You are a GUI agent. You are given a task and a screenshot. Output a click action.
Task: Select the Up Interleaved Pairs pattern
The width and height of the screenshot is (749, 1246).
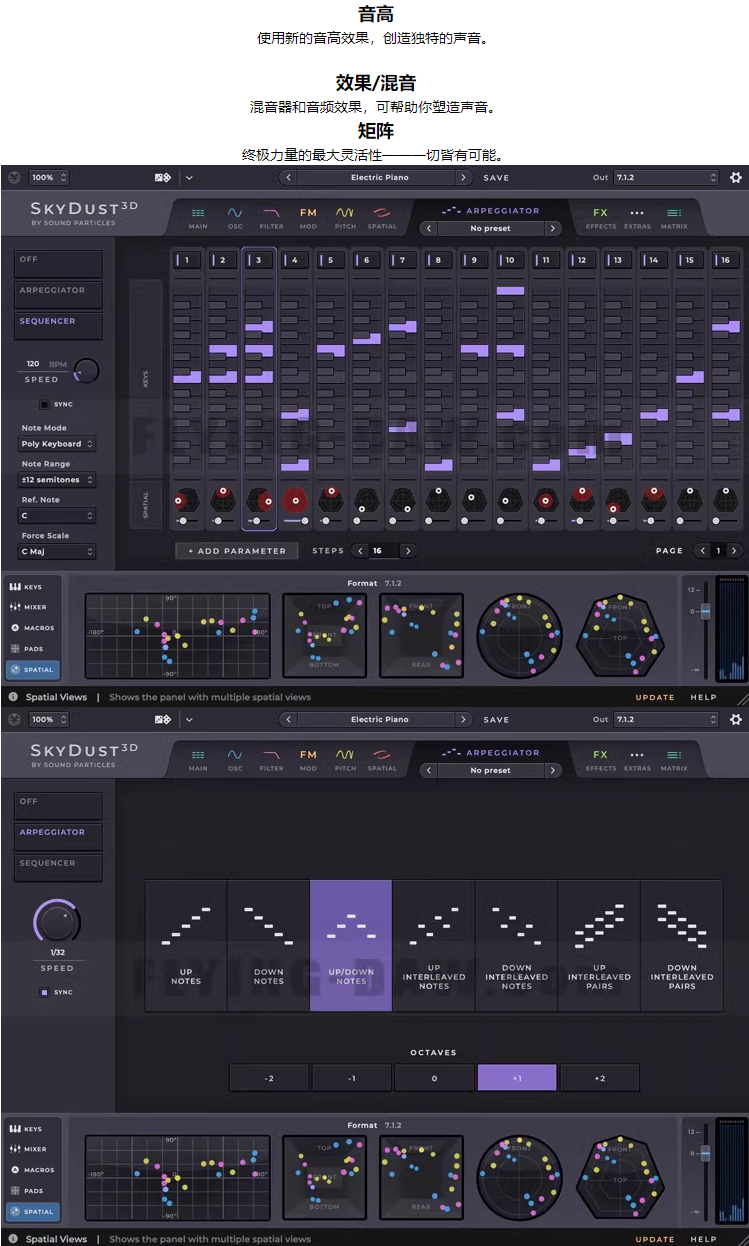pyautogui.click(x=599, y=946)
